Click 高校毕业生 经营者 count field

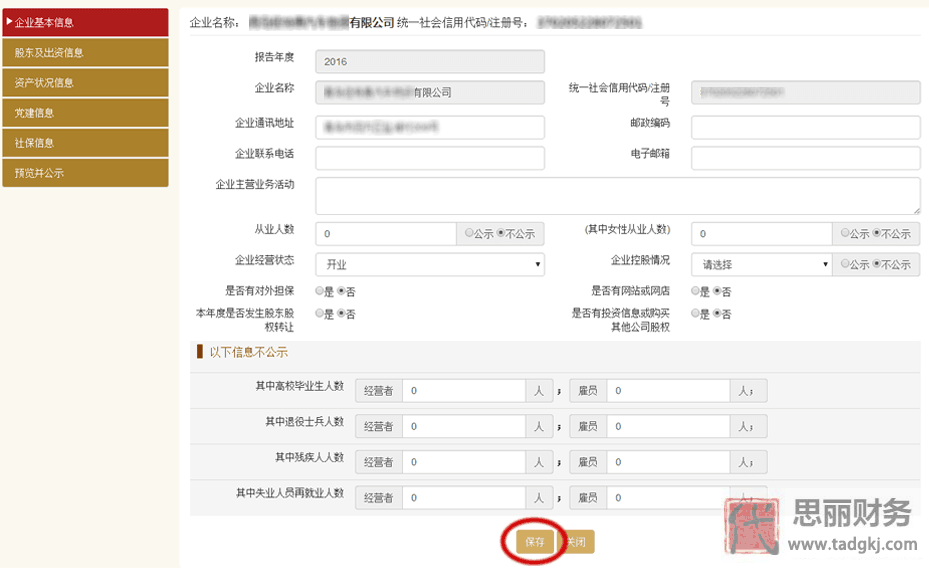coord(464,391)
